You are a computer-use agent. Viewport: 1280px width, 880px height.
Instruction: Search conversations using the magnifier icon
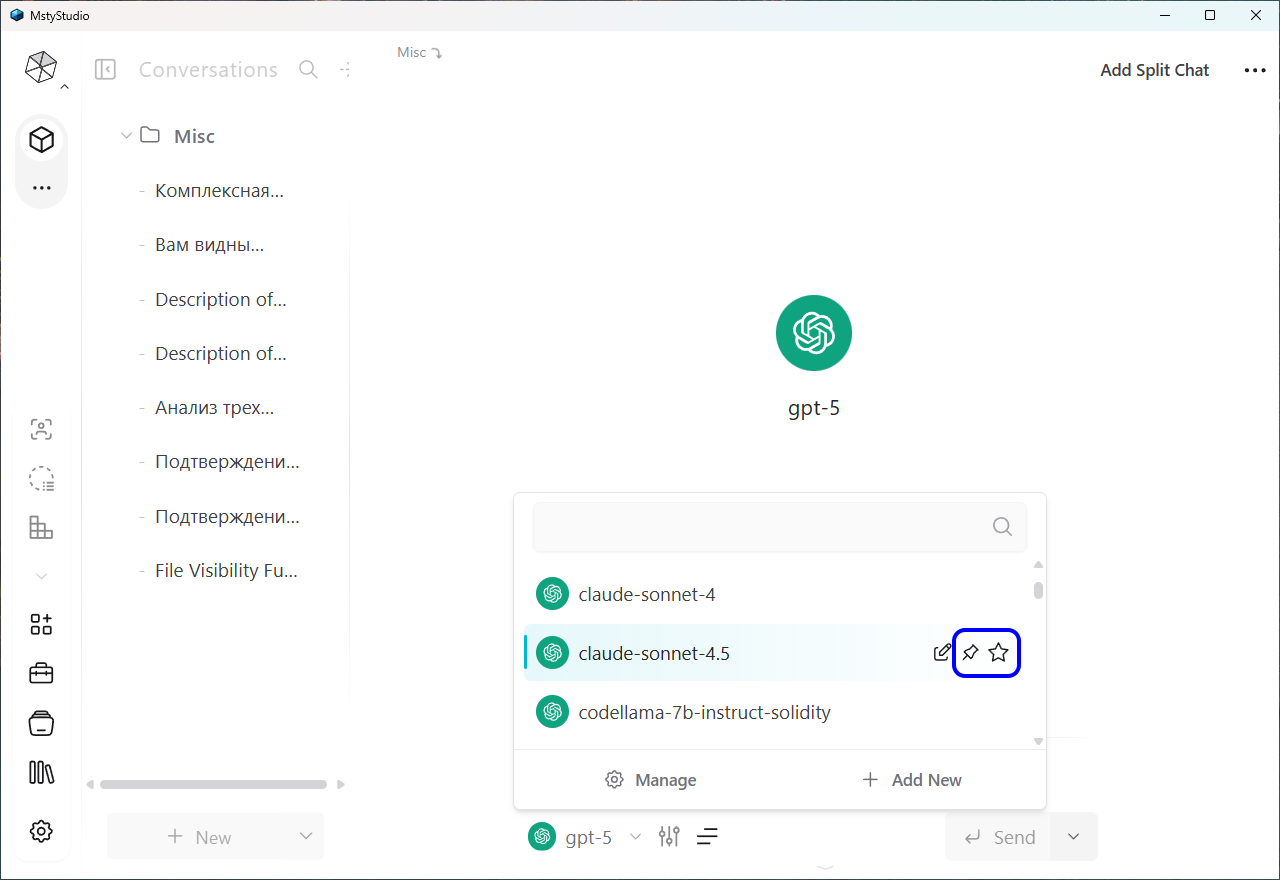pos(309,69)
